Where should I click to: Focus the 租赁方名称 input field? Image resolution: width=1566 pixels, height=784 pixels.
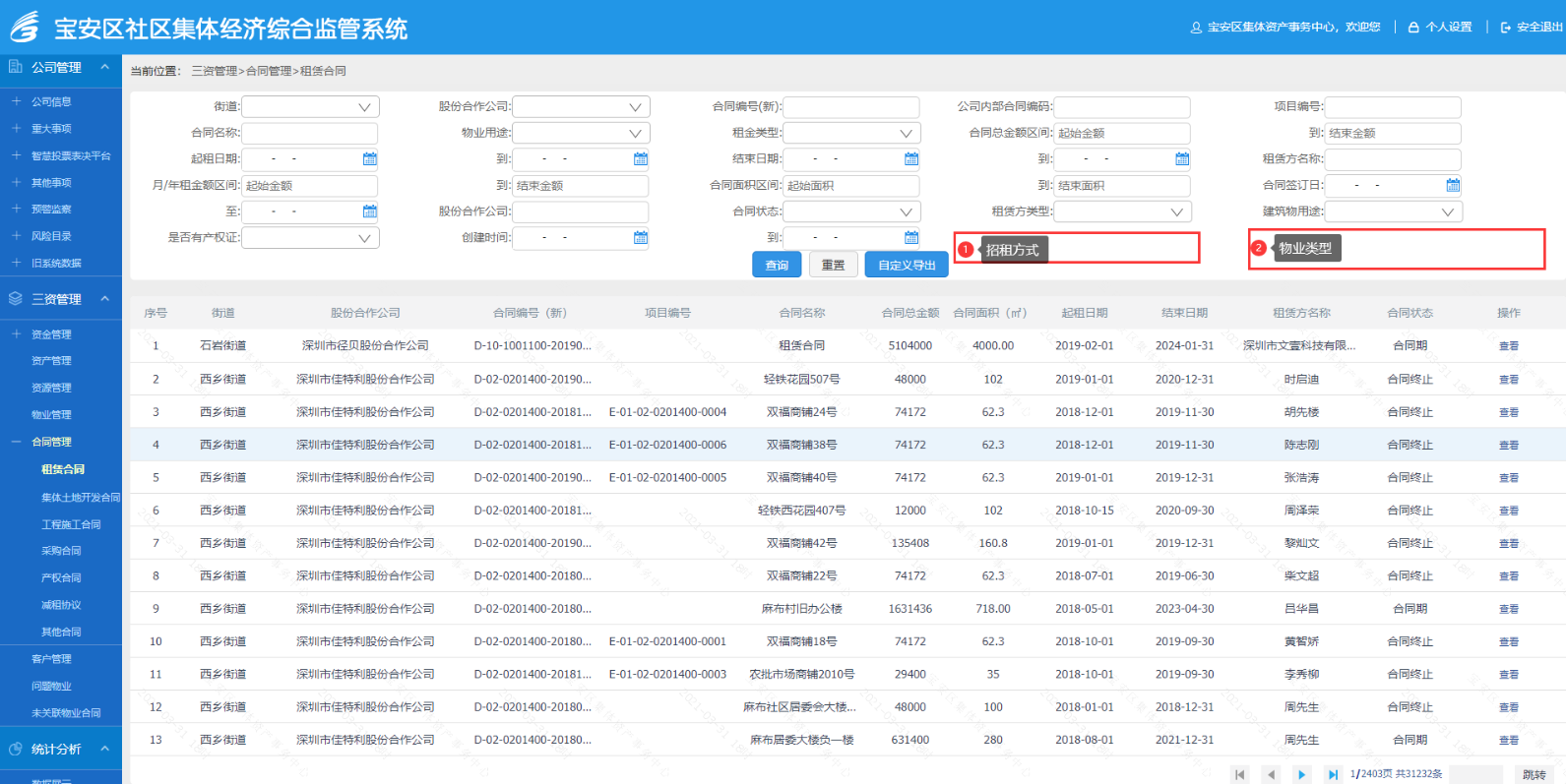pyautogui.click(x=1393, y=158)
